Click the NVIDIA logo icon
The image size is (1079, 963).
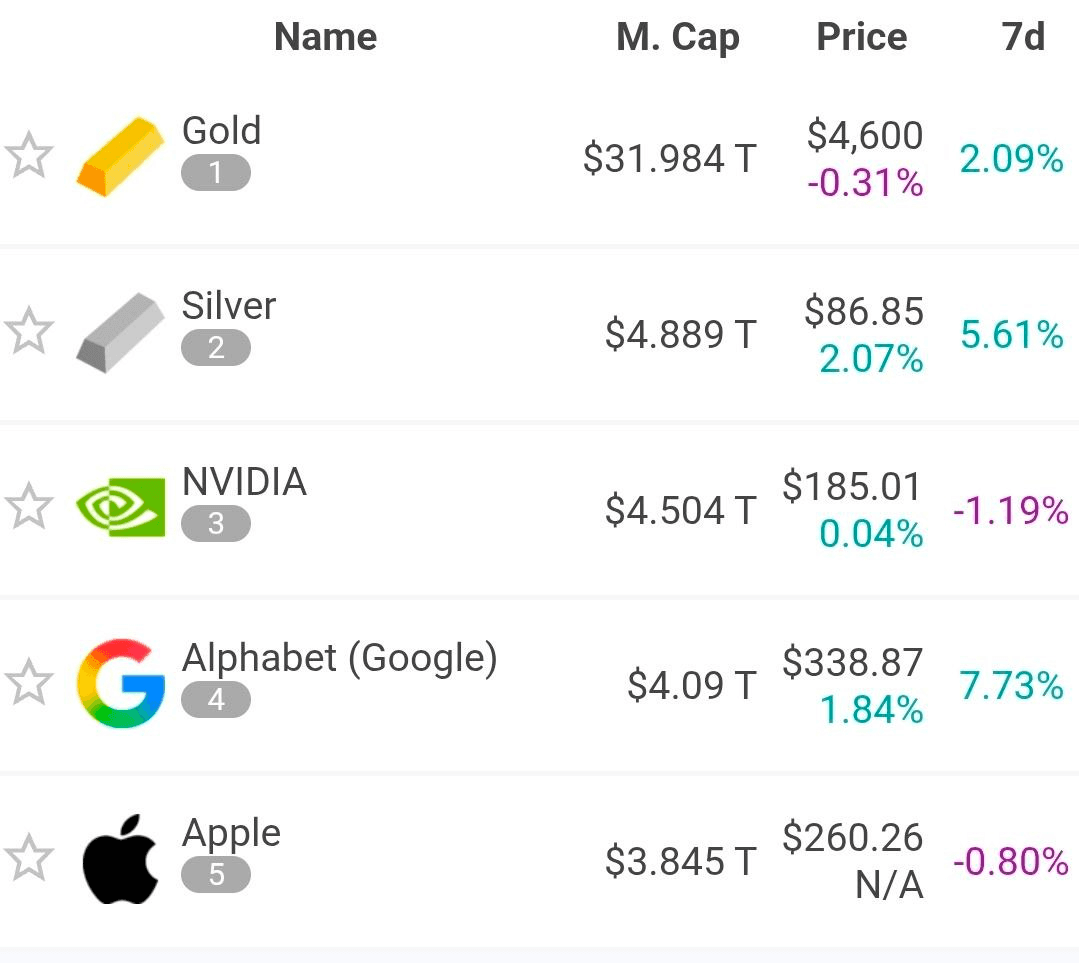point(120,507)
